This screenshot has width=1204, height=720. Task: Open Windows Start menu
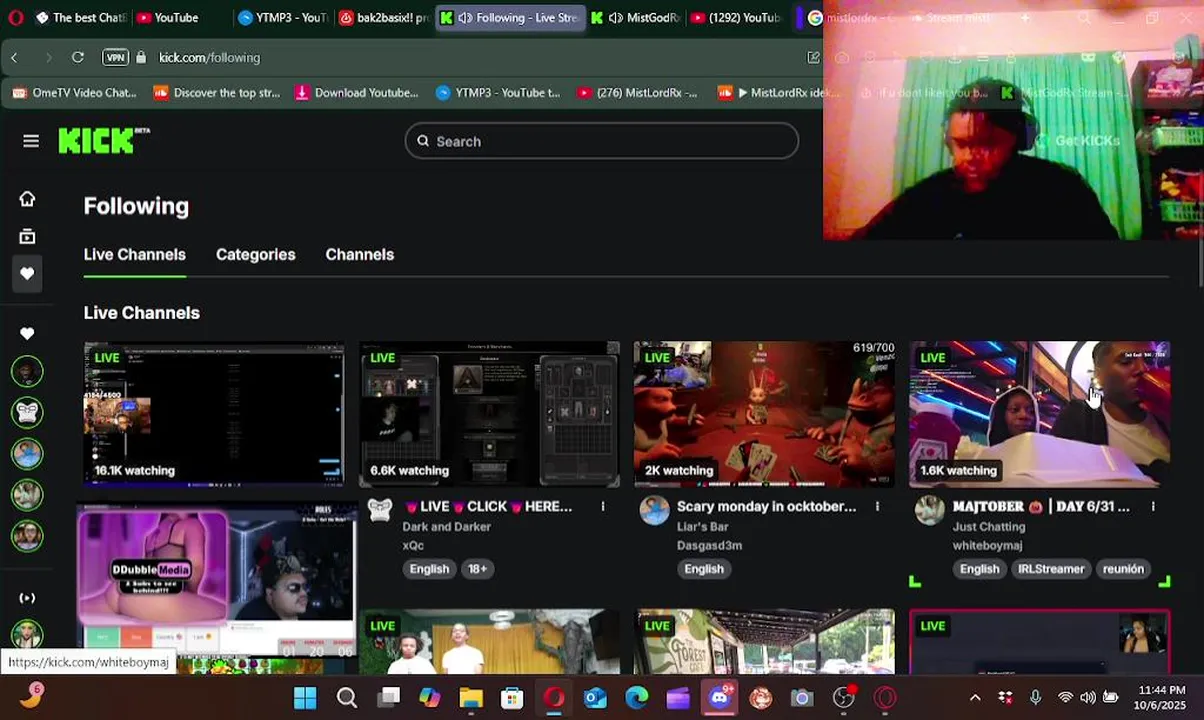tap(305, 698)
